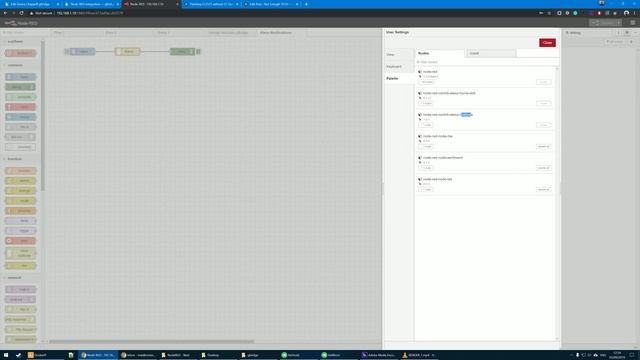The height and width of the screenshot is (360, 640).
Task: Select the change node in the palette
Action: point(20,191)
